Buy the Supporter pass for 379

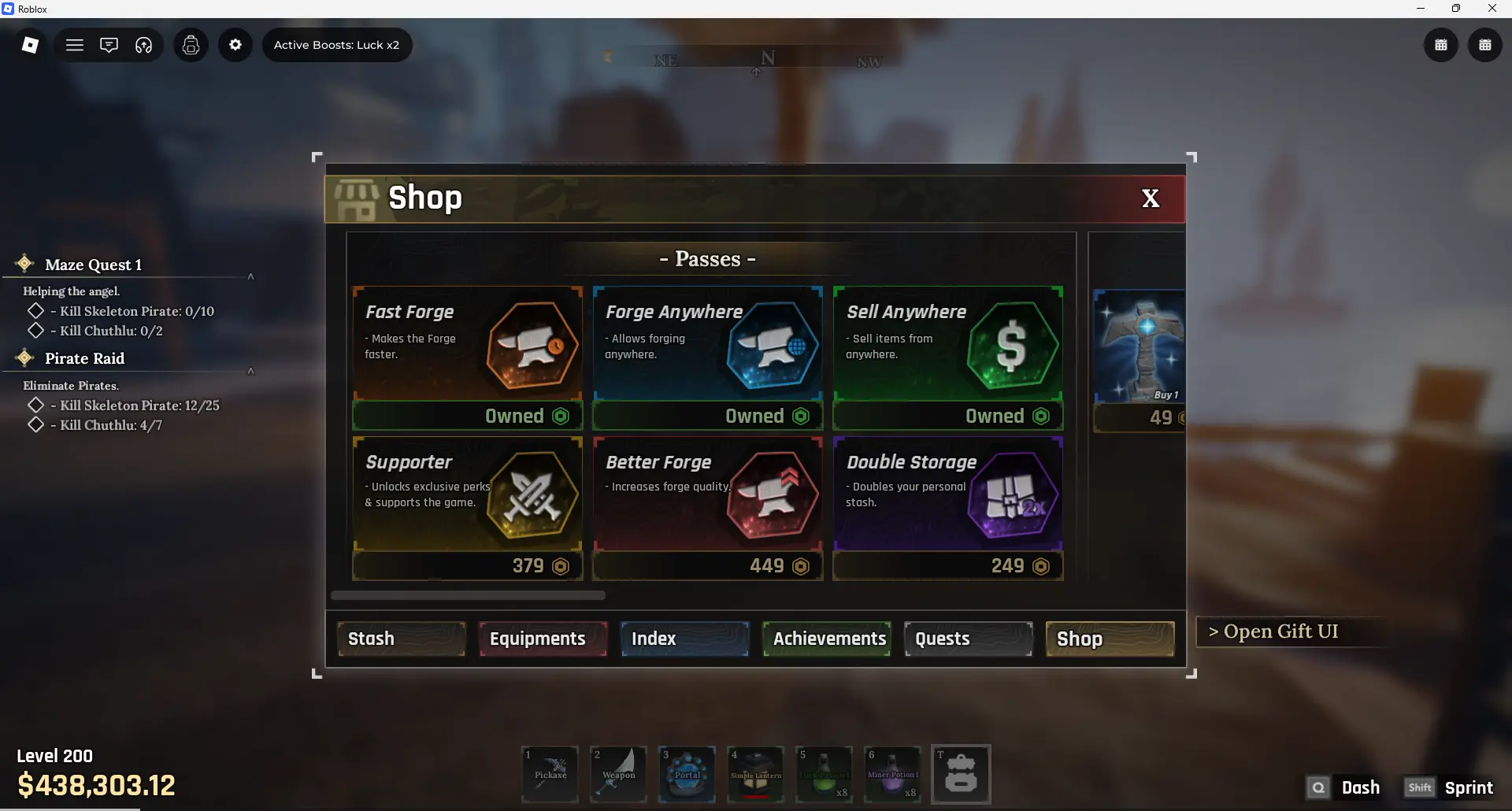click(x=468, y=566)
